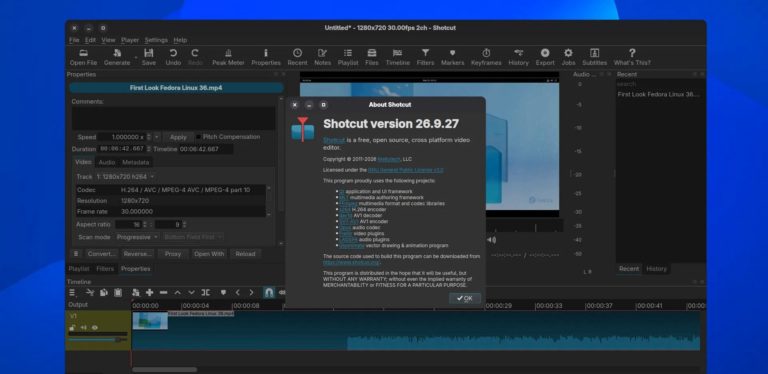Click the timeline Paste clipboard icon

(118, 292)
